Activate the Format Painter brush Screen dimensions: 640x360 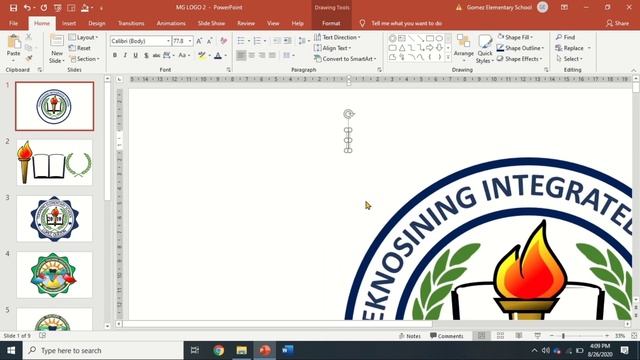click(x=29, y=58)
